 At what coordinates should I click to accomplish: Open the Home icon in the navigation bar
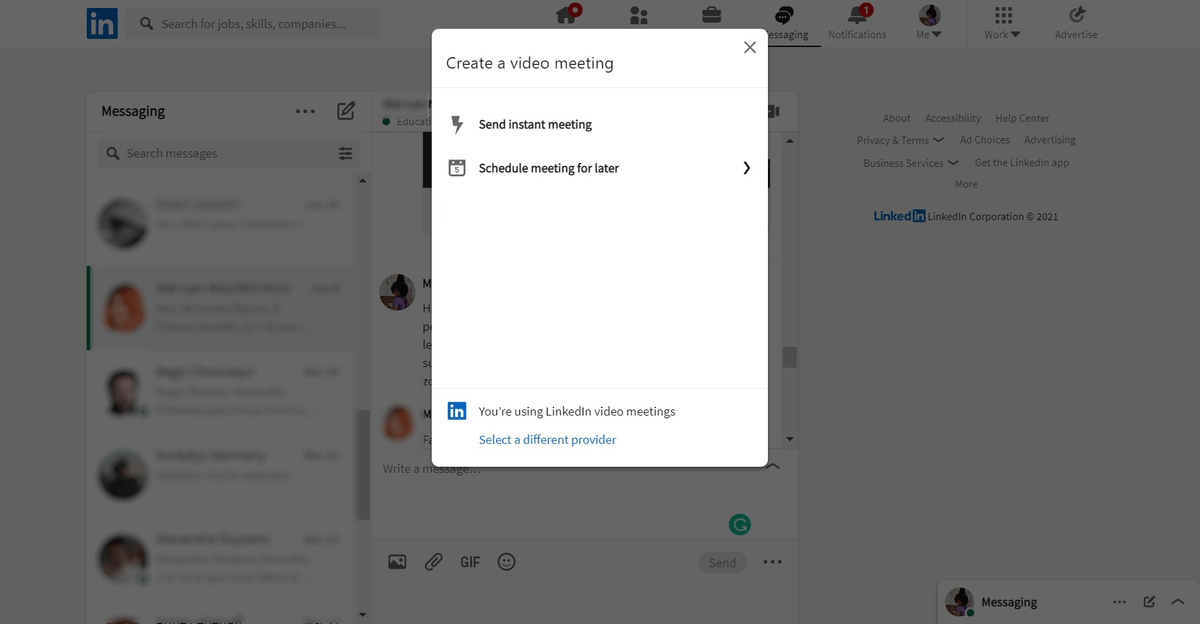coord(568,14)
